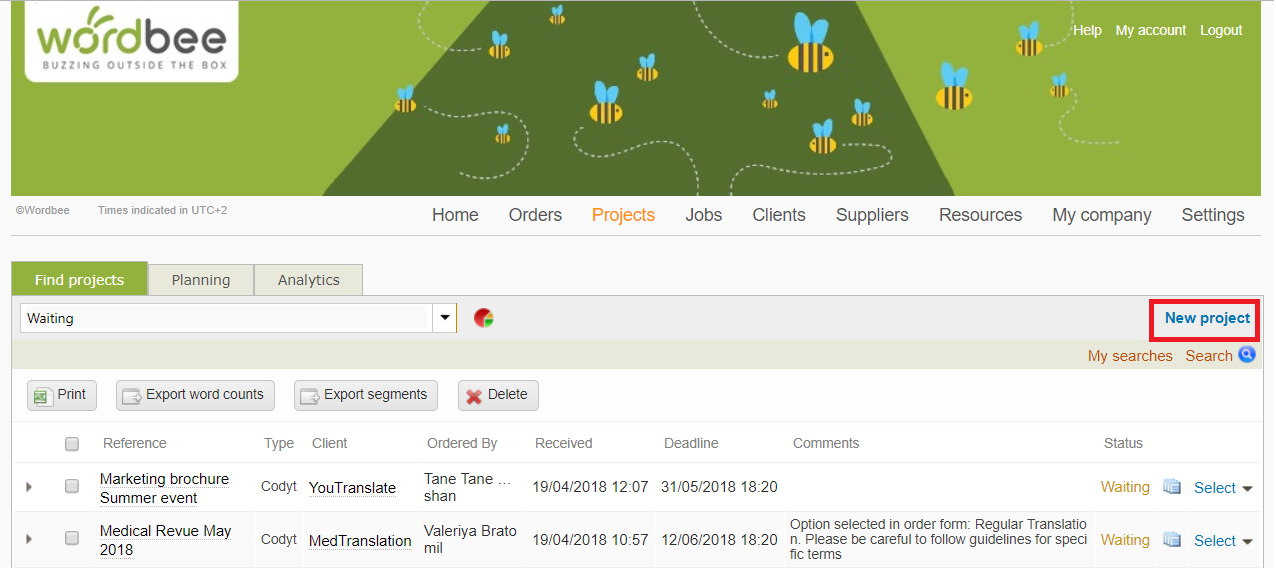Switch to the Planning tab
Screen dimensions: 1276x568
[x=200, y=280]
